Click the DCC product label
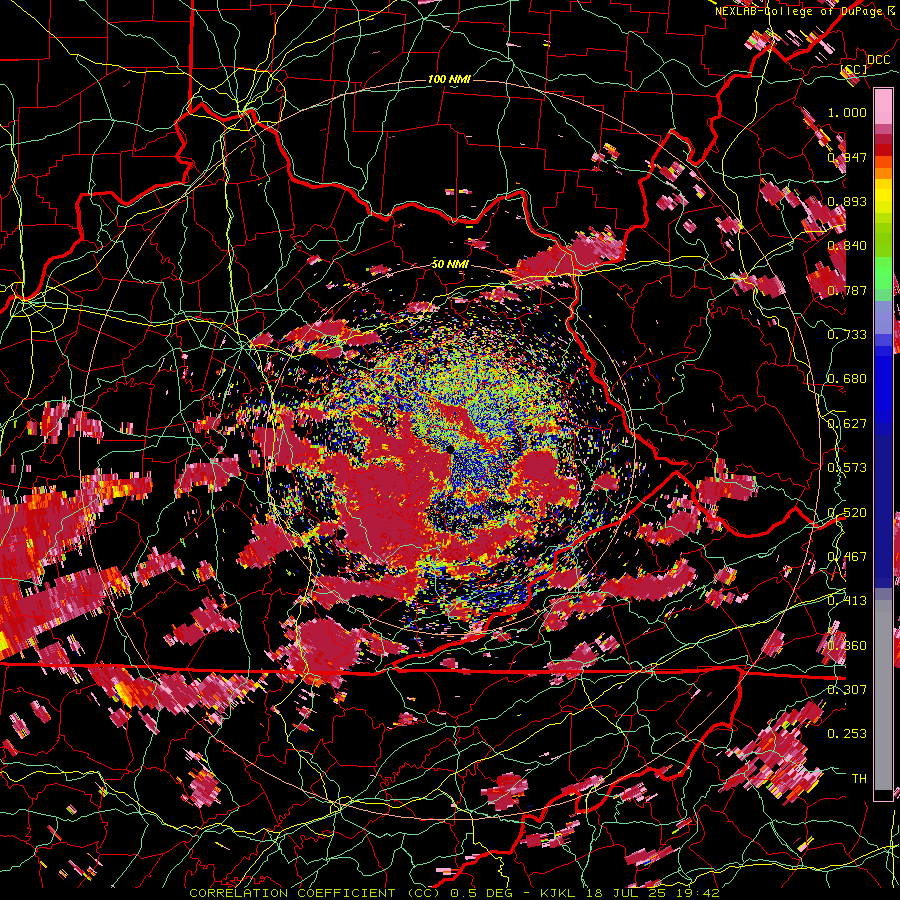 pos(879,60)
